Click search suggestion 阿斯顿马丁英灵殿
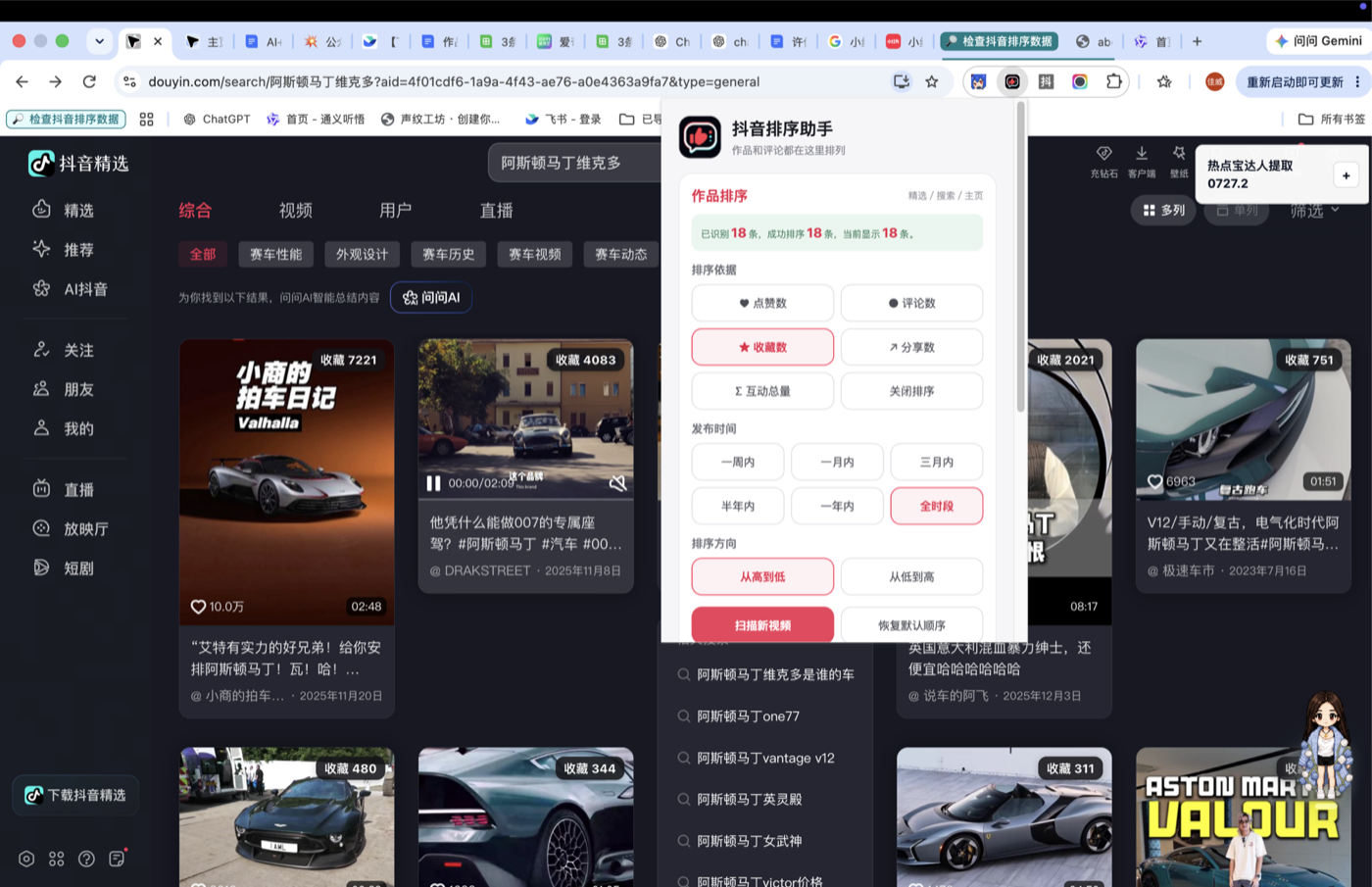The image size is (1372, 887). [x=749, y=799]
